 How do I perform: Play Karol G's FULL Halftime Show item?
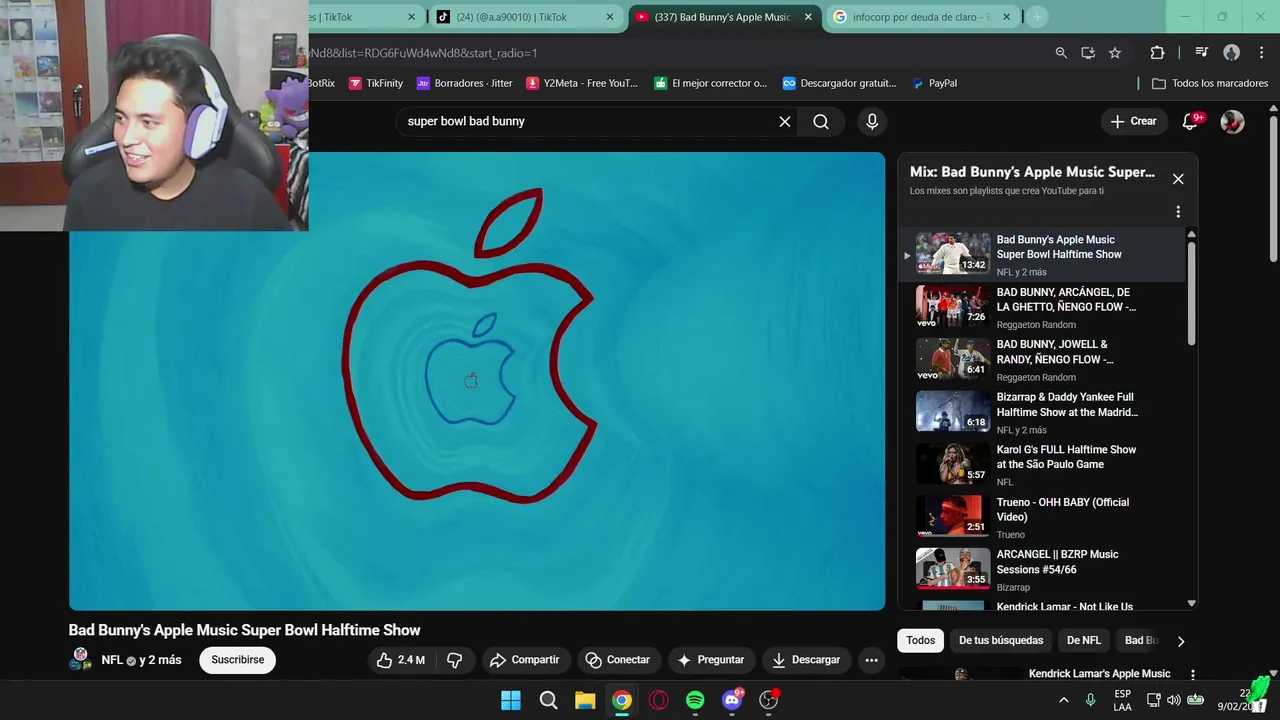point(1040,465)
